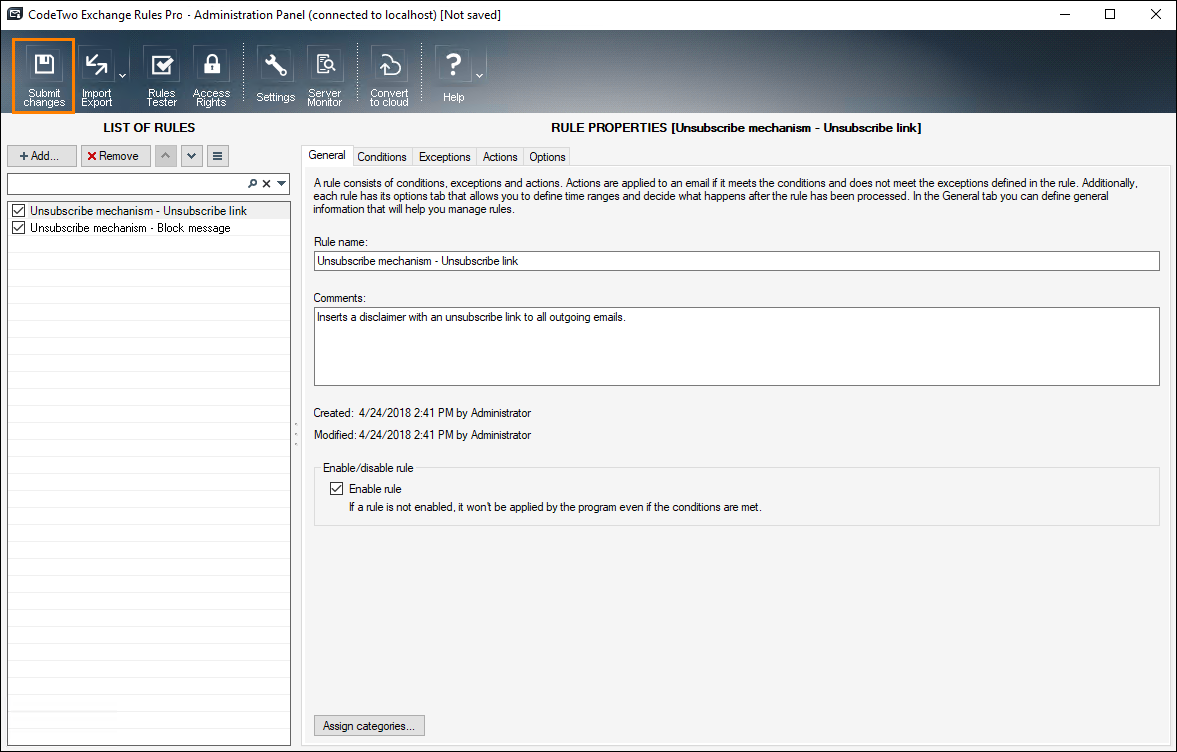Screen dimensions: 1177x752
Task: Switch to the Conditions tab
Action: point(382,157)
